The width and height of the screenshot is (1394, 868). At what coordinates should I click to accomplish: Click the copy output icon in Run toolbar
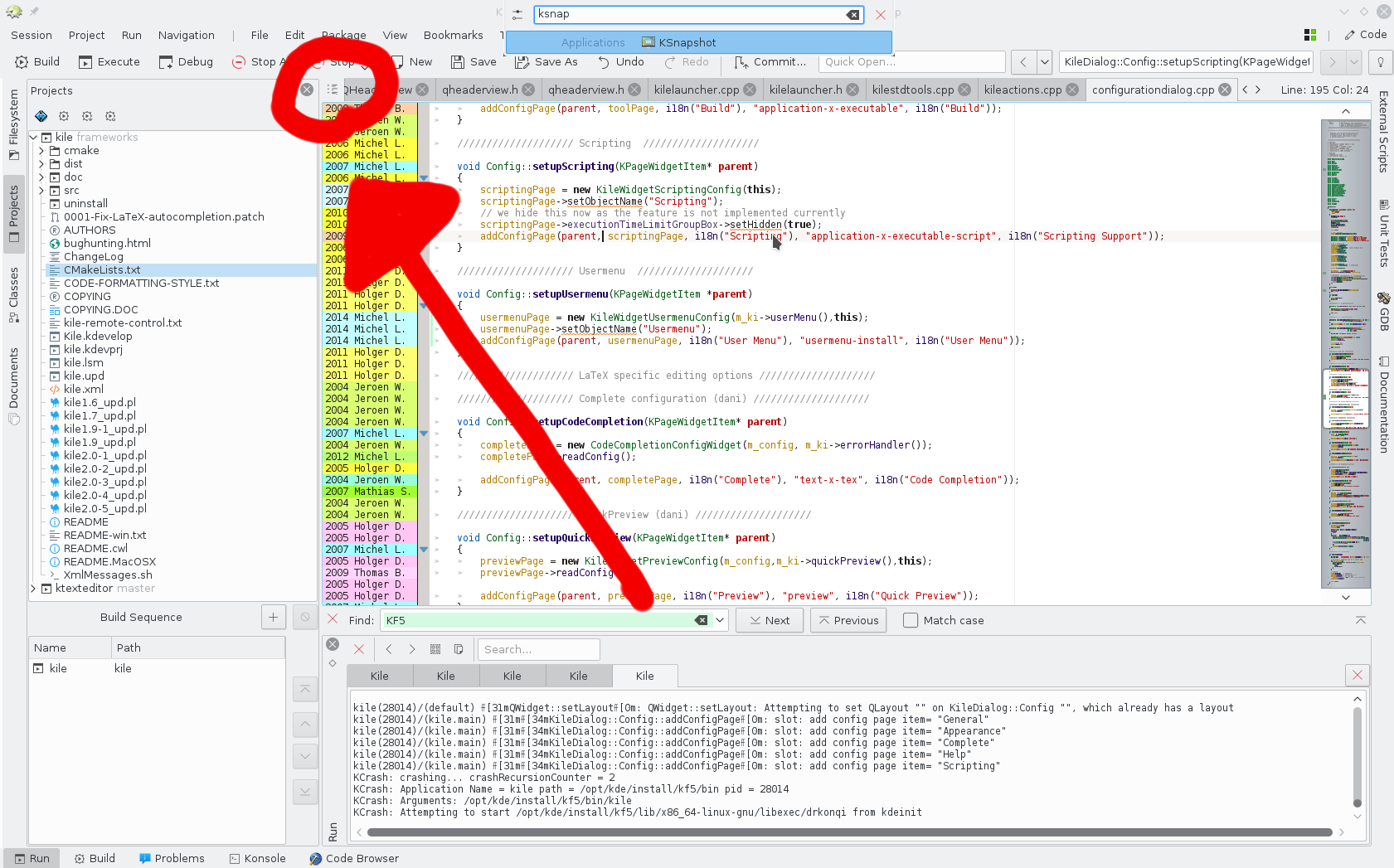pyautogui.click(x=459, y=649)
